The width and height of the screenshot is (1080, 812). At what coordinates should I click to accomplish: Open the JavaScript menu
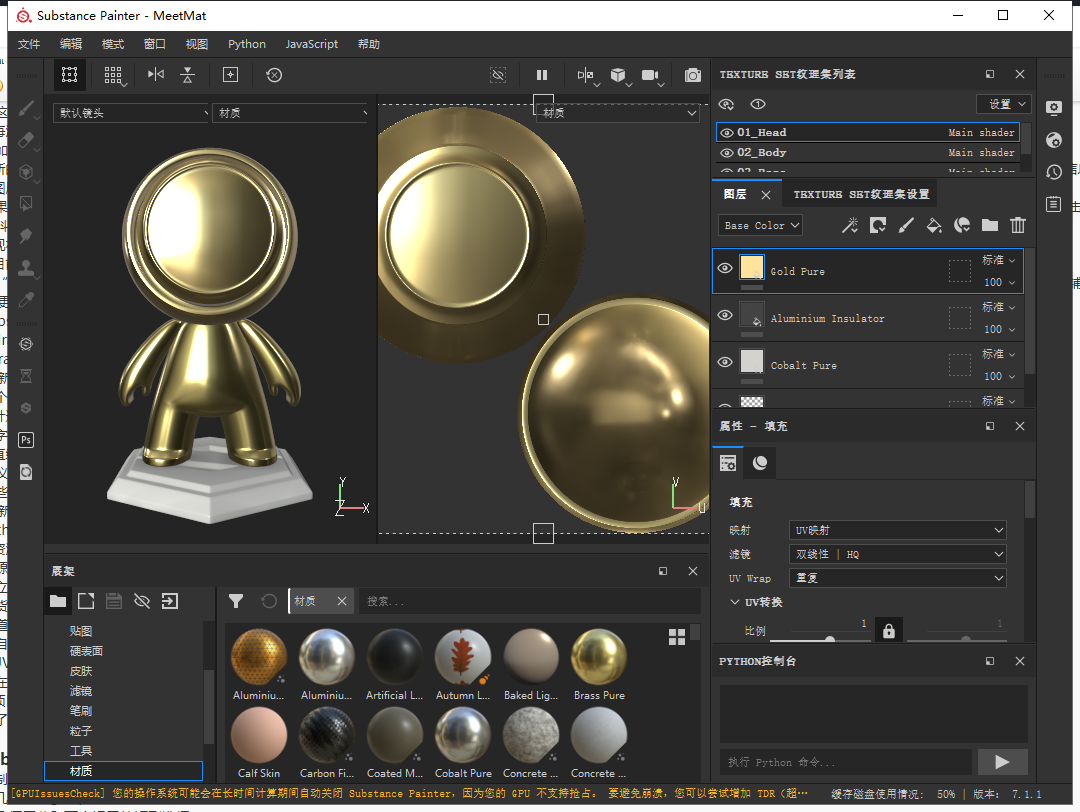(311, 44)
